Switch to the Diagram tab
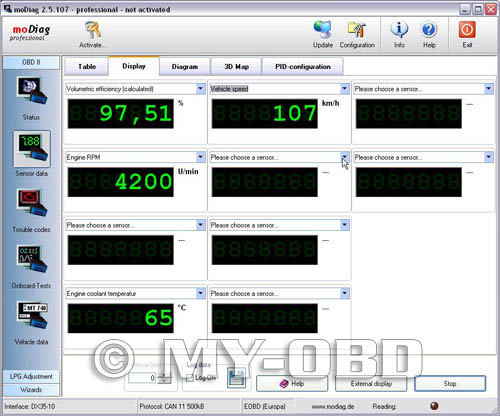 185,66
